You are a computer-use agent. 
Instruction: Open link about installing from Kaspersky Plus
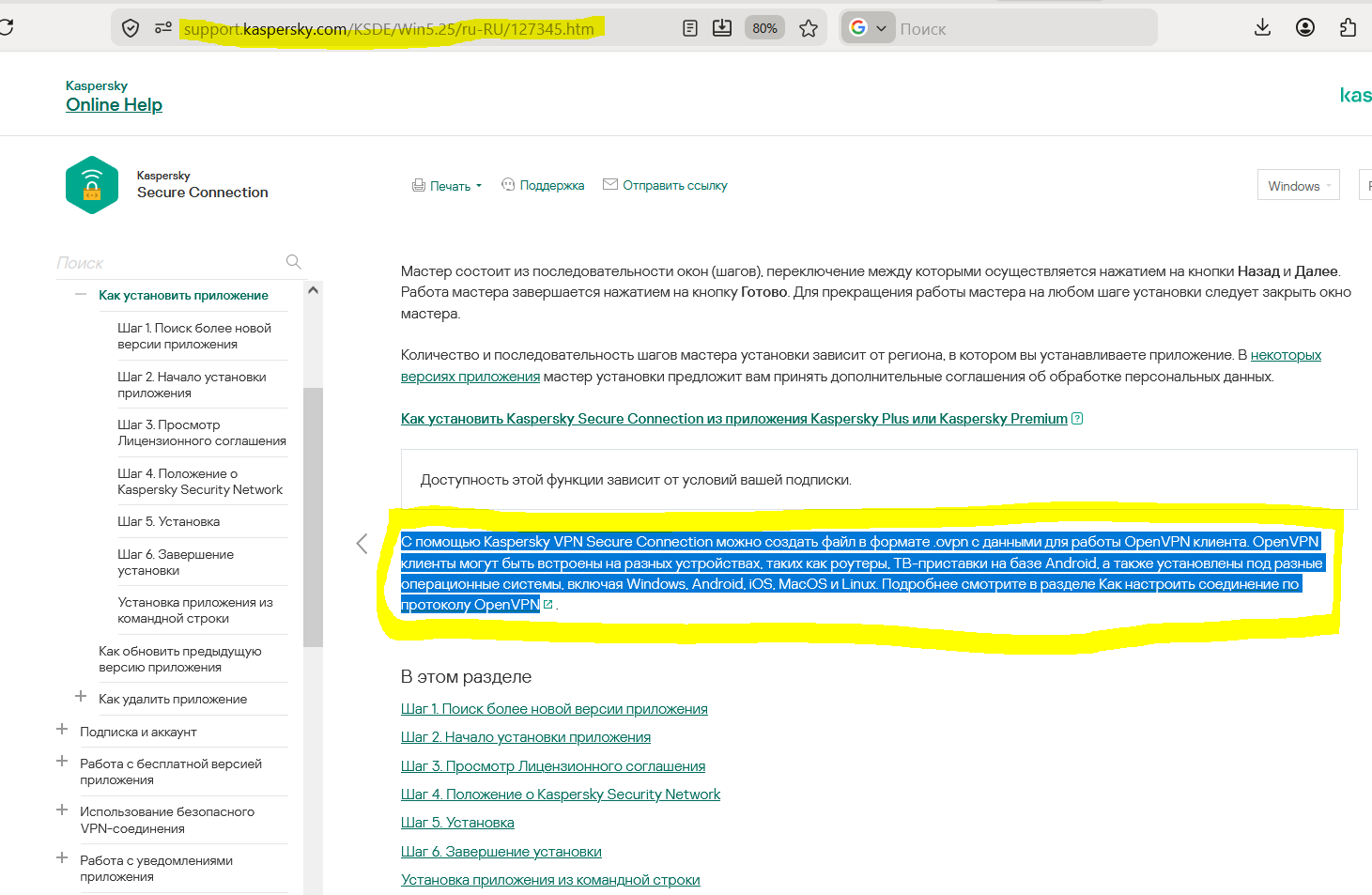[x=734, y=419]
